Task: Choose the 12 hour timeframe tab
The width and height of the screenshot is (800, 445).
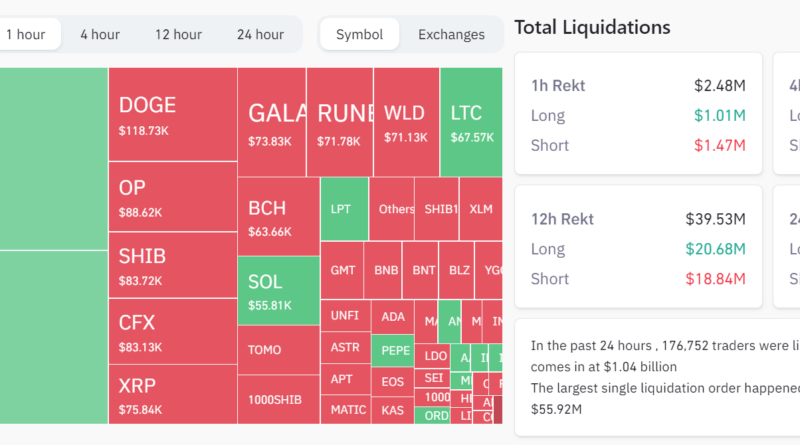Action: [x=178, y=34]
